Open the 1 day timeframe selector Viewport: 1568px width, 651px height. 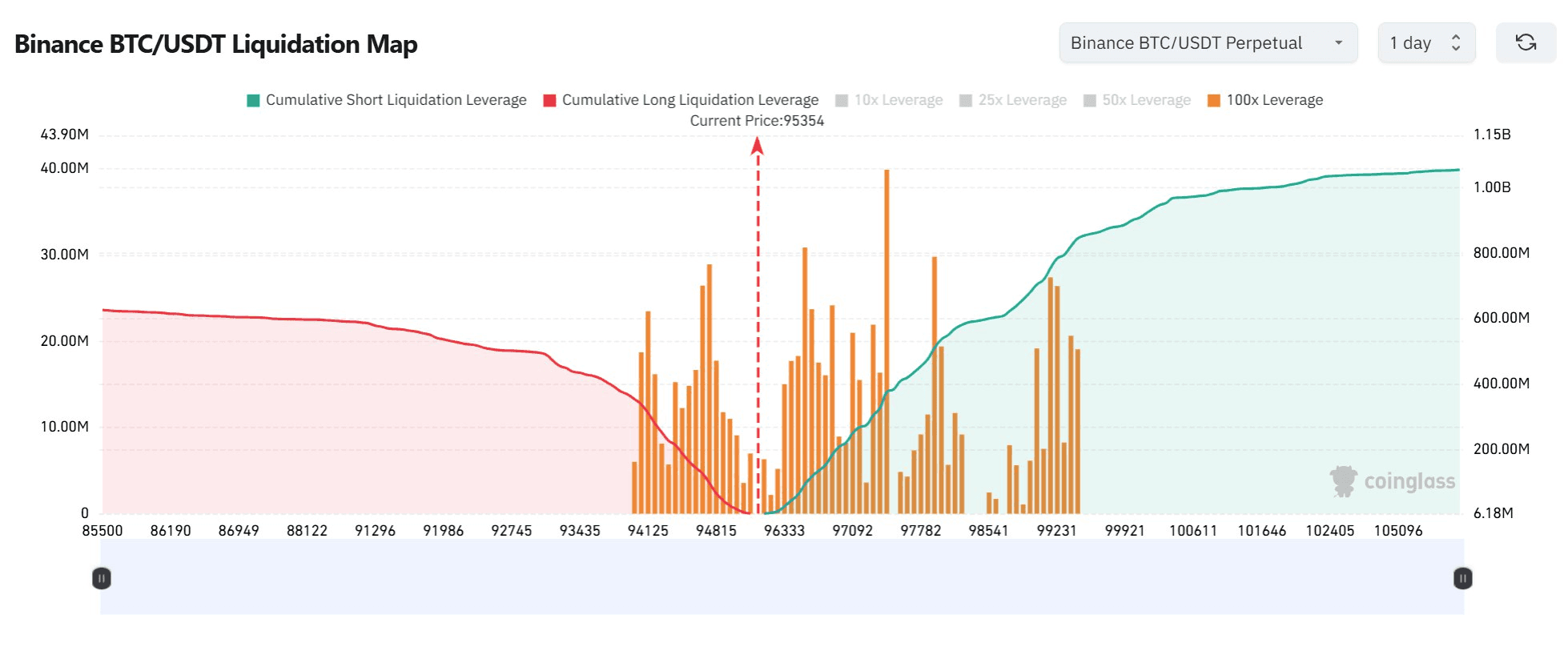[1426, 42]
